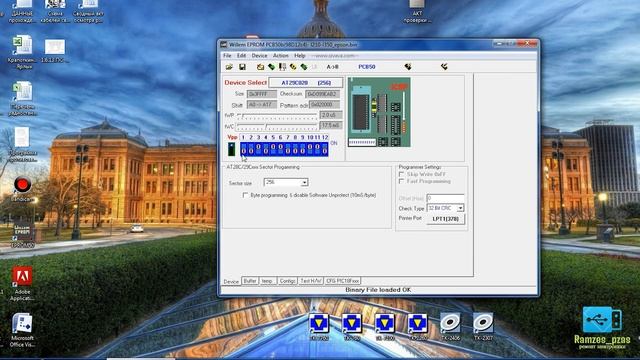Click the black toolbar icon farthest right

444,67
